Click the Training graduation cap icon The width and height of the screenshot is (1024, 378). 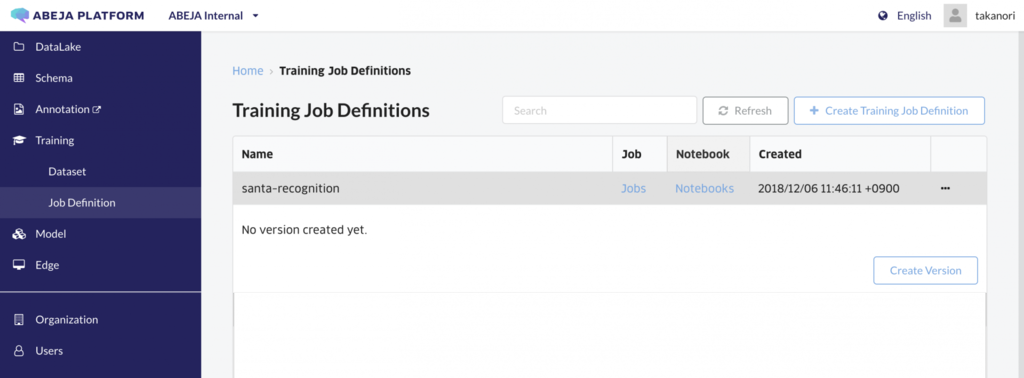19,140
